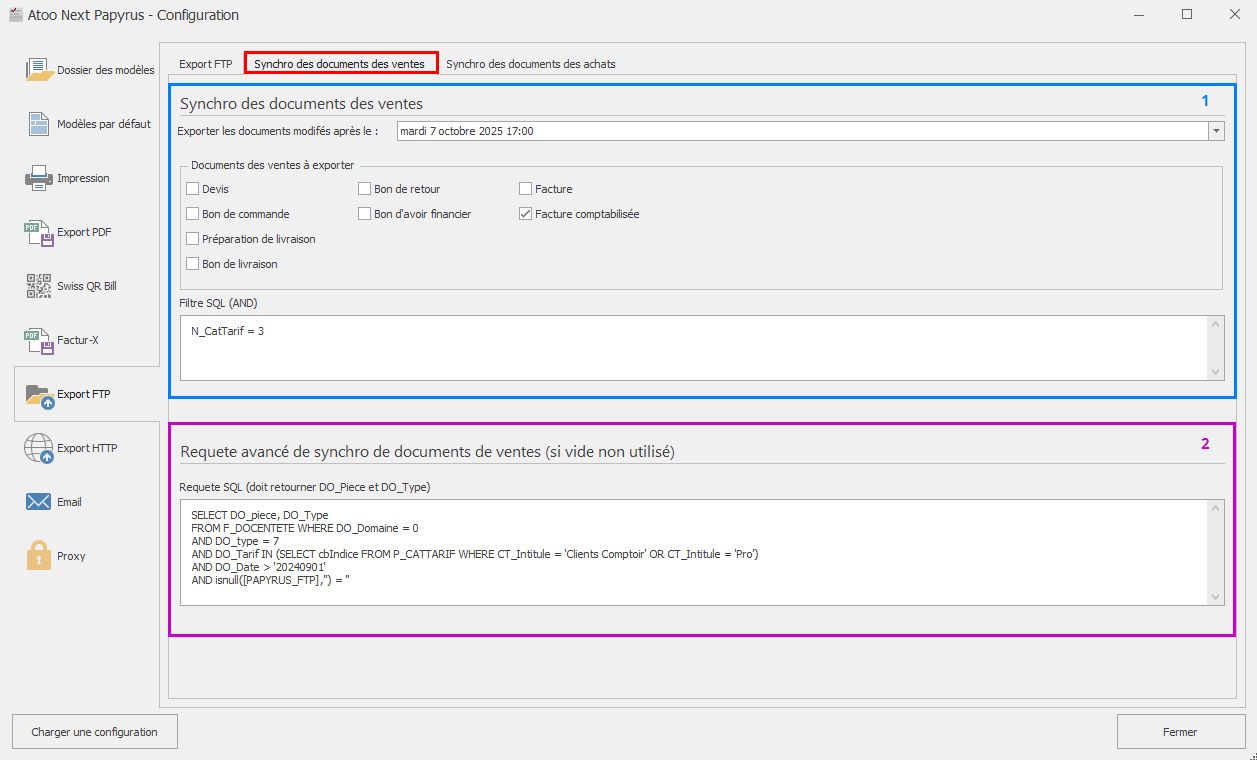The height and width of the screenshot is (760, 1257).
Task: Check the Bon d'avoir financier option
Action: coord(365,214)
